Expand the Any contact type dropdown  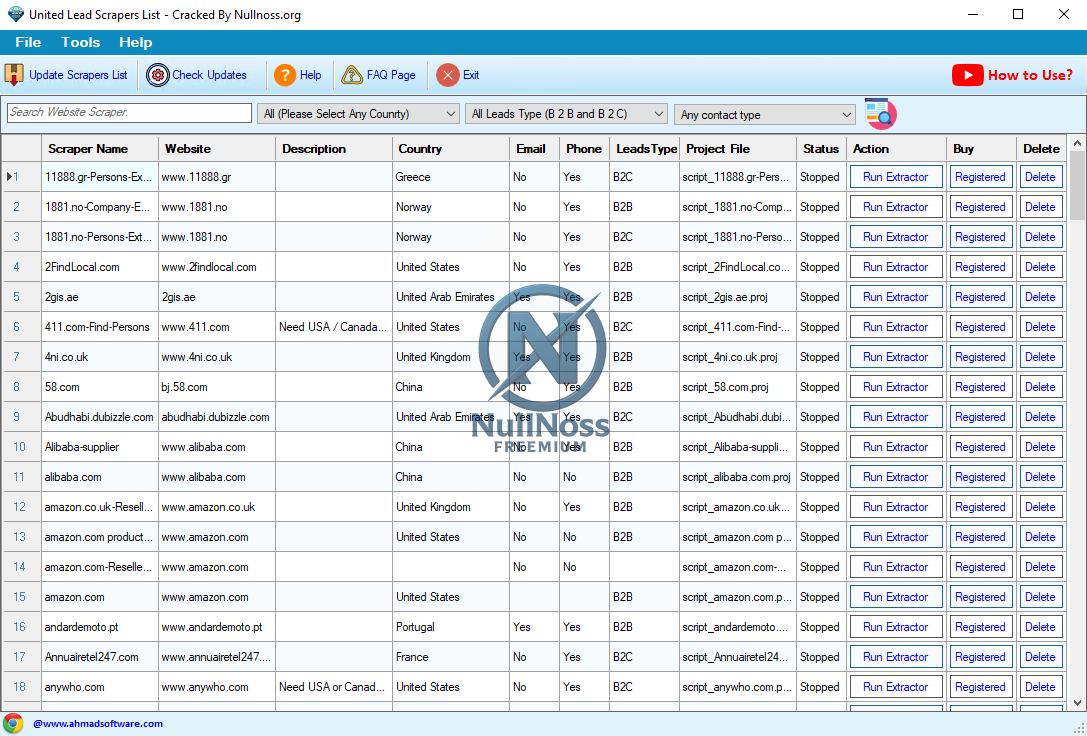(847, 115)
